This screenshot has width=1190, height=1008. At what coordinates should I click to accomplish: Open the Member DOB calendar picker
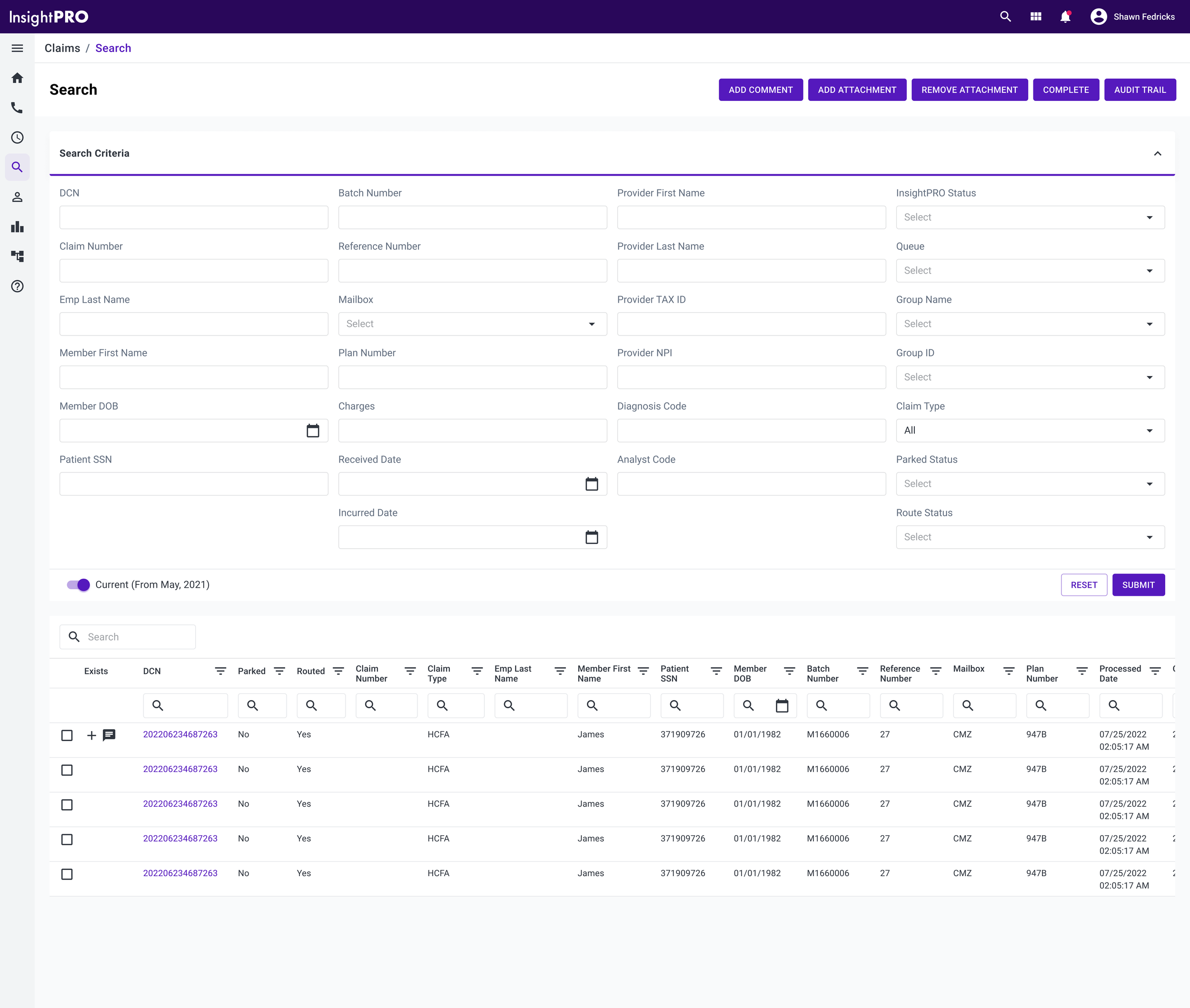click(x=313, y=430)
